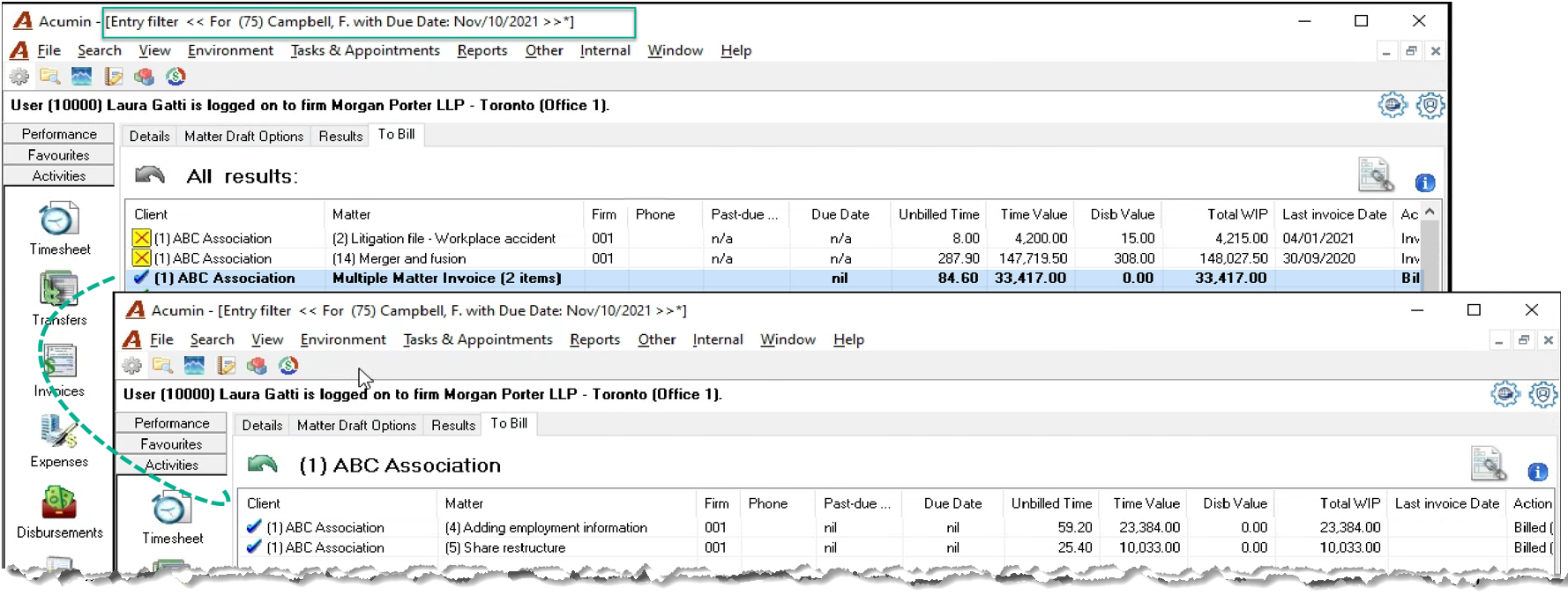Click the green back arrow beside (1) ABC Association heading
The width and height of the screenshot is (1568, 595).
pyautogui.click(x=263, y=464)
